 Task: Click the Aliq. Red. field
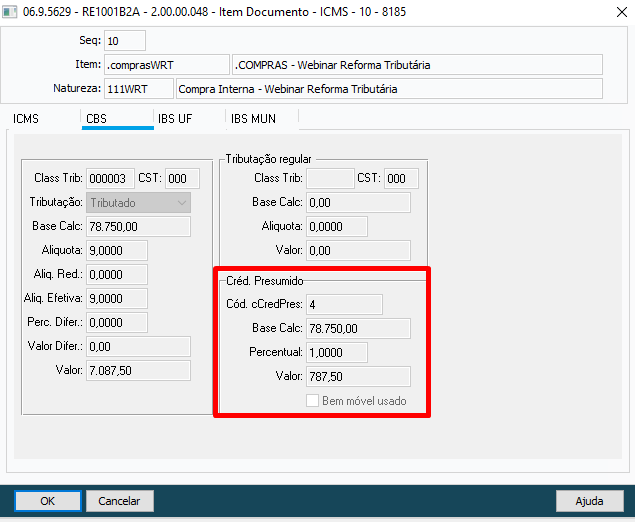[117, 275]
